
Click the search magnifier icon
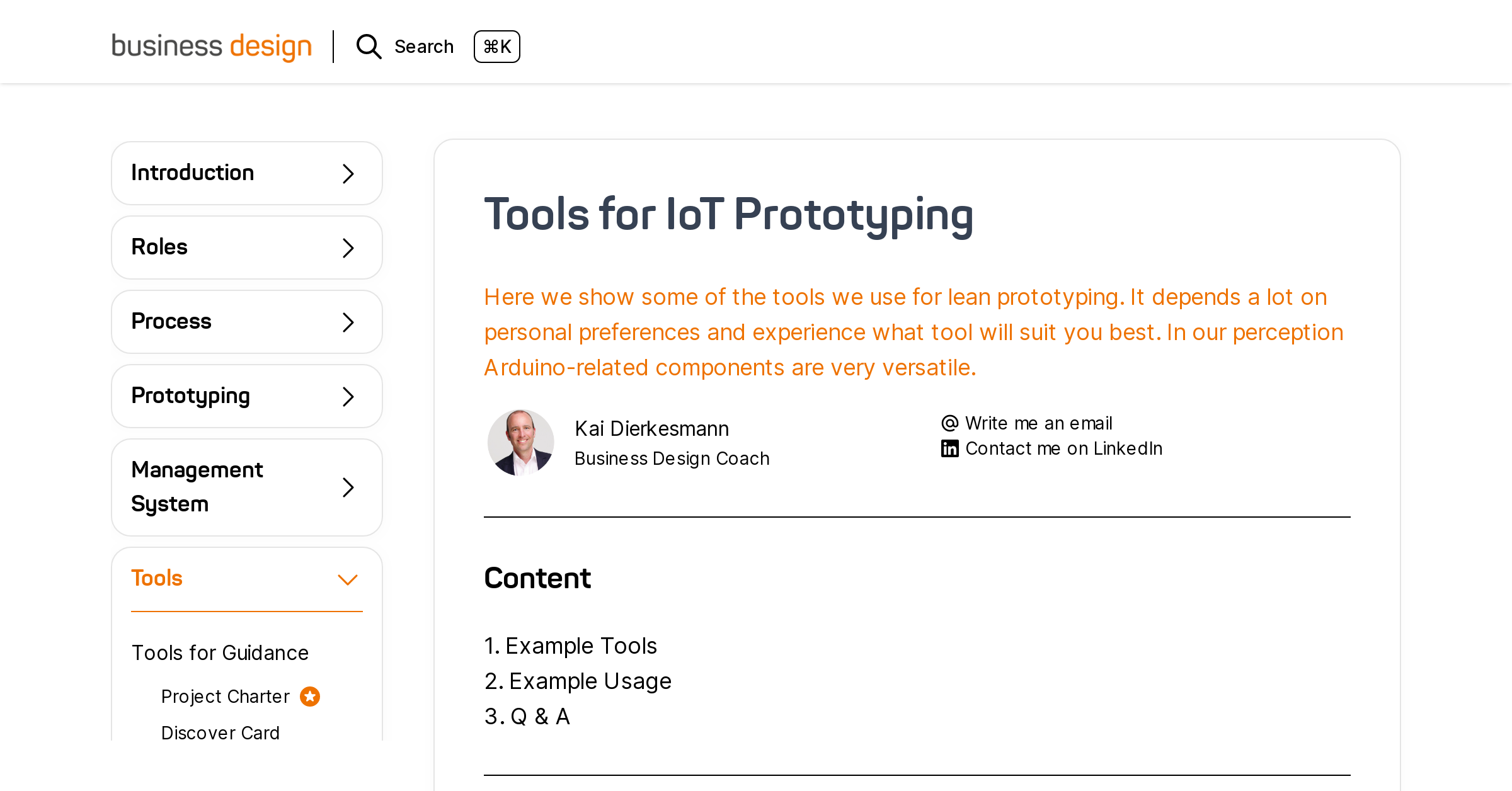click(x=369, y=47)
